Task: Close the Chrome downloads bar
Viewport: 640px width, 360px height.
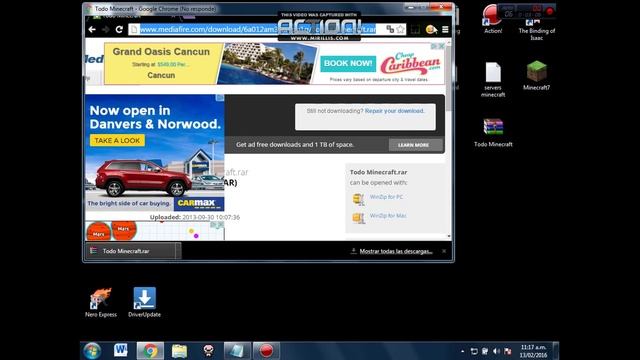Action: pos(444,251)
